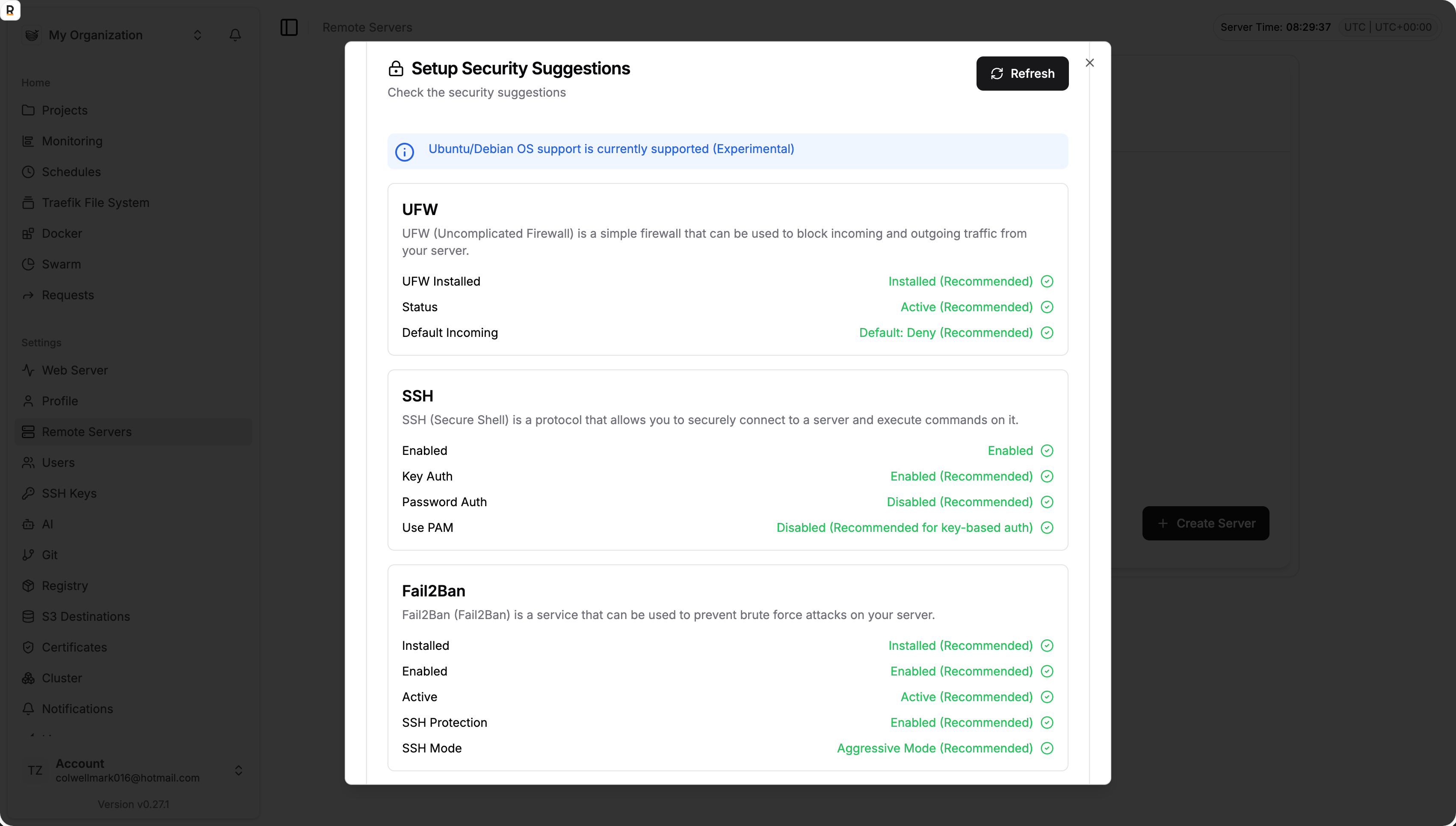Expand the Account menu chevron
This screenshot has height=826, width=1456.
tap(238, 770)
